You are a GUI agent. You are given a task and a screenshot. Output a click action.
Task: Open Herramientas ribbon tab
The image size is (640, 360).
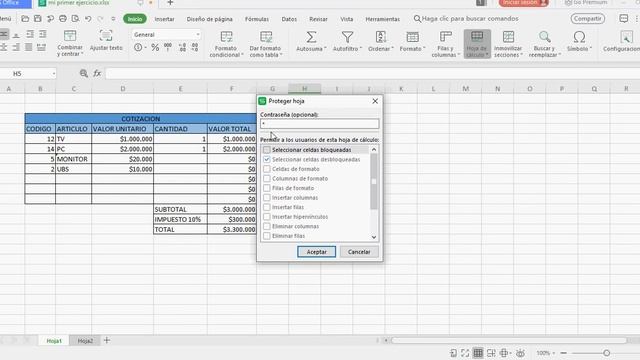(382, 19)
